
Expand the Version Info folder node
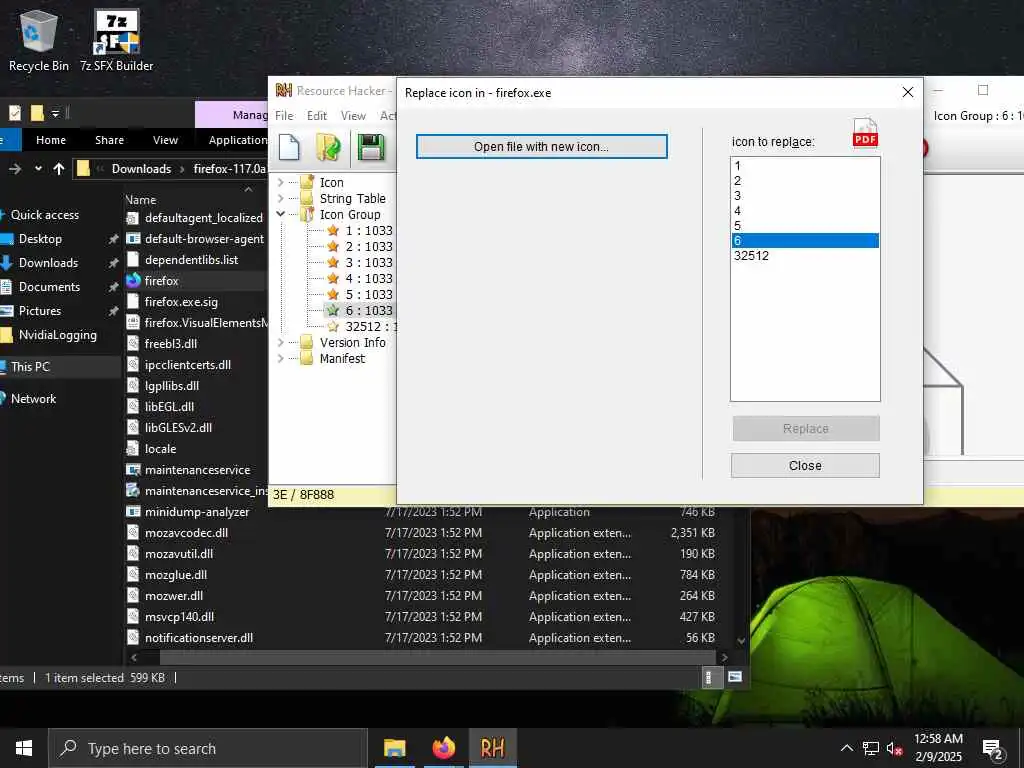[x=281, y=342]
